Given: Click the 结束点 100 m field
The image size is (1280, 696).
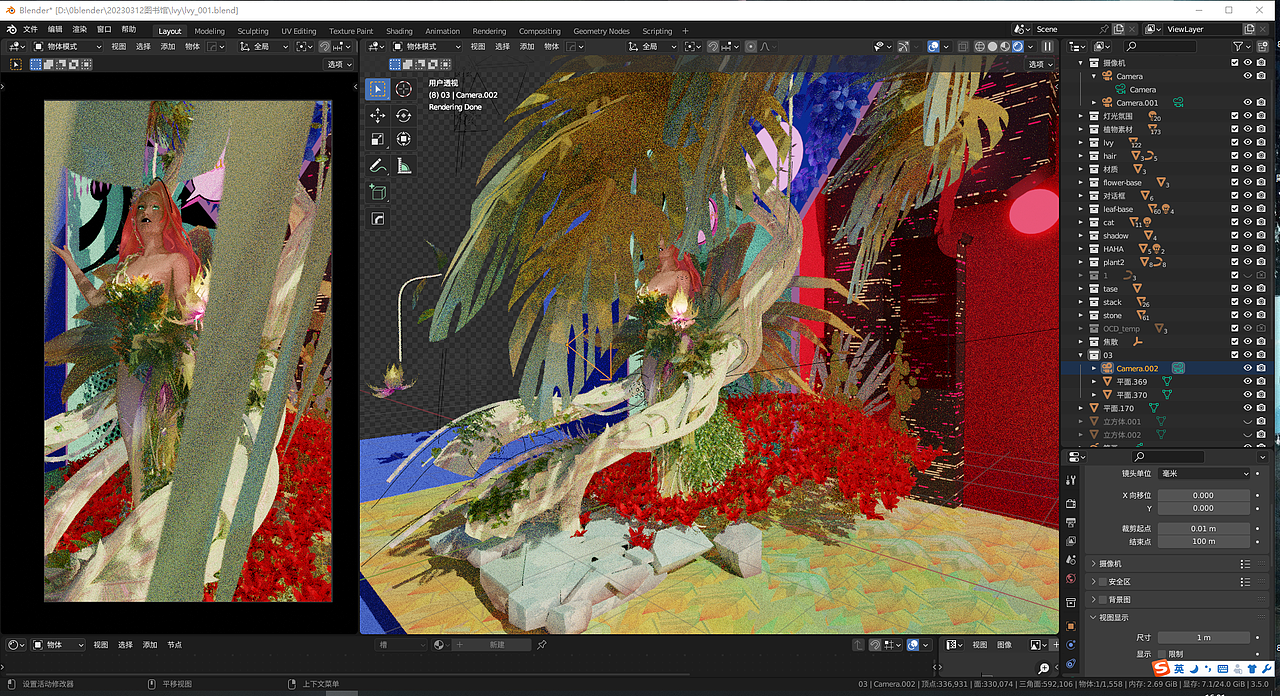Looking at the screenshot, I should (1204, 541).
